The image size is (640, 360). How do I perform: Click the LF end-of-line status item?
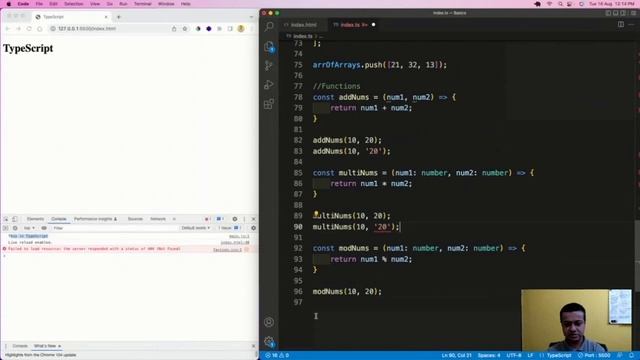(x=530, y=356)
